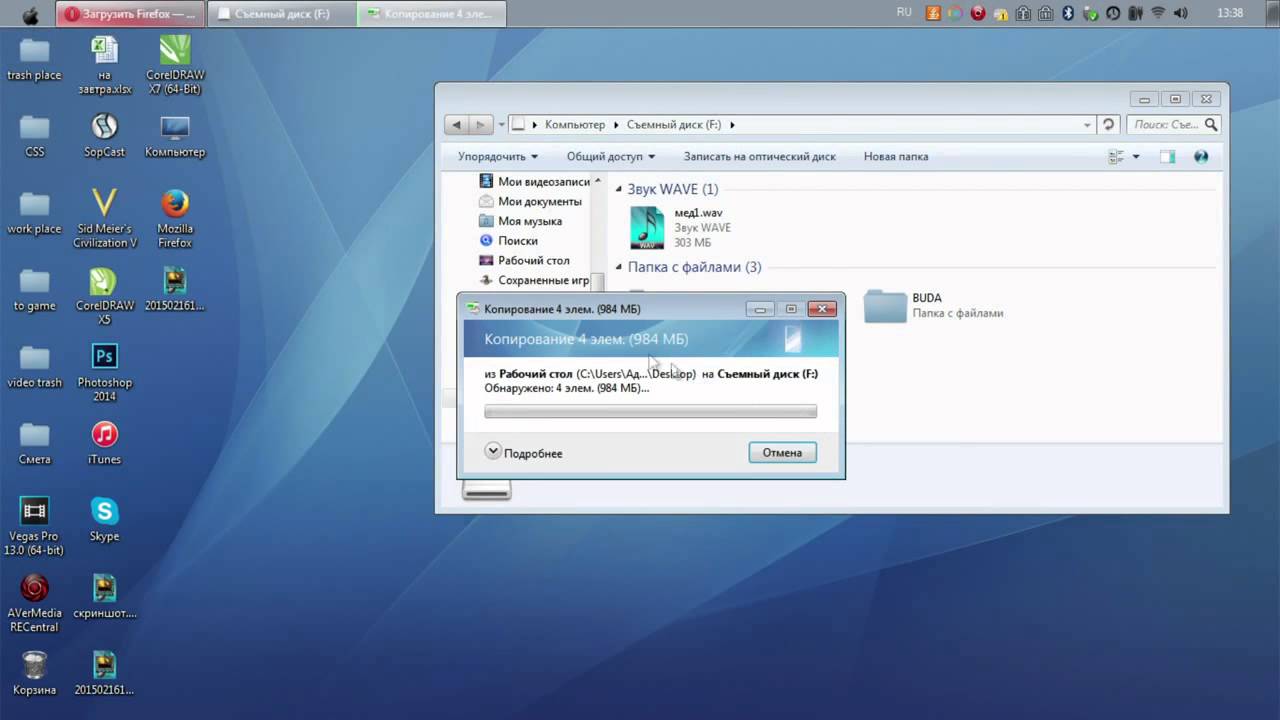The image size is (1280, 720).
Task: Open the Компьютер desktop icon
Action: (x=175, y=136)
